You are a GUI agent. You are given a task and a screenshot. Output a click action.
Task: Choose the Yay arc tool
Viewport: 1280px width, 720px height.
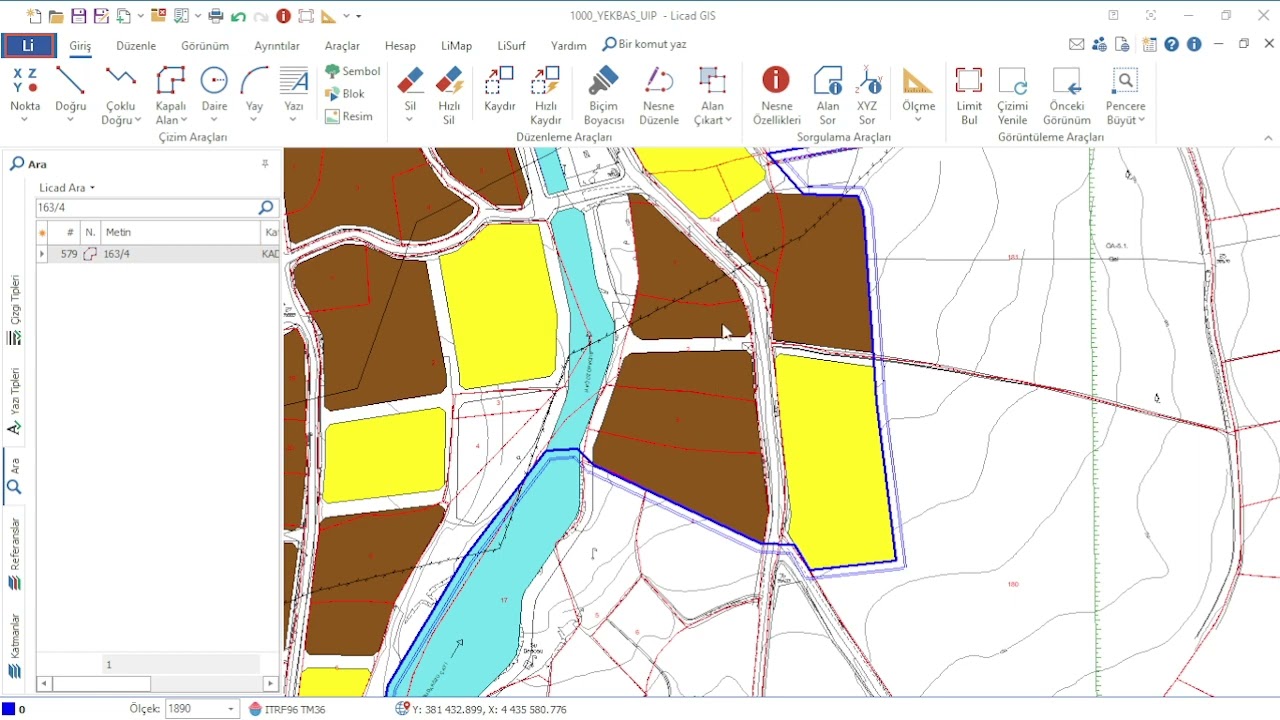click(254, 90)
